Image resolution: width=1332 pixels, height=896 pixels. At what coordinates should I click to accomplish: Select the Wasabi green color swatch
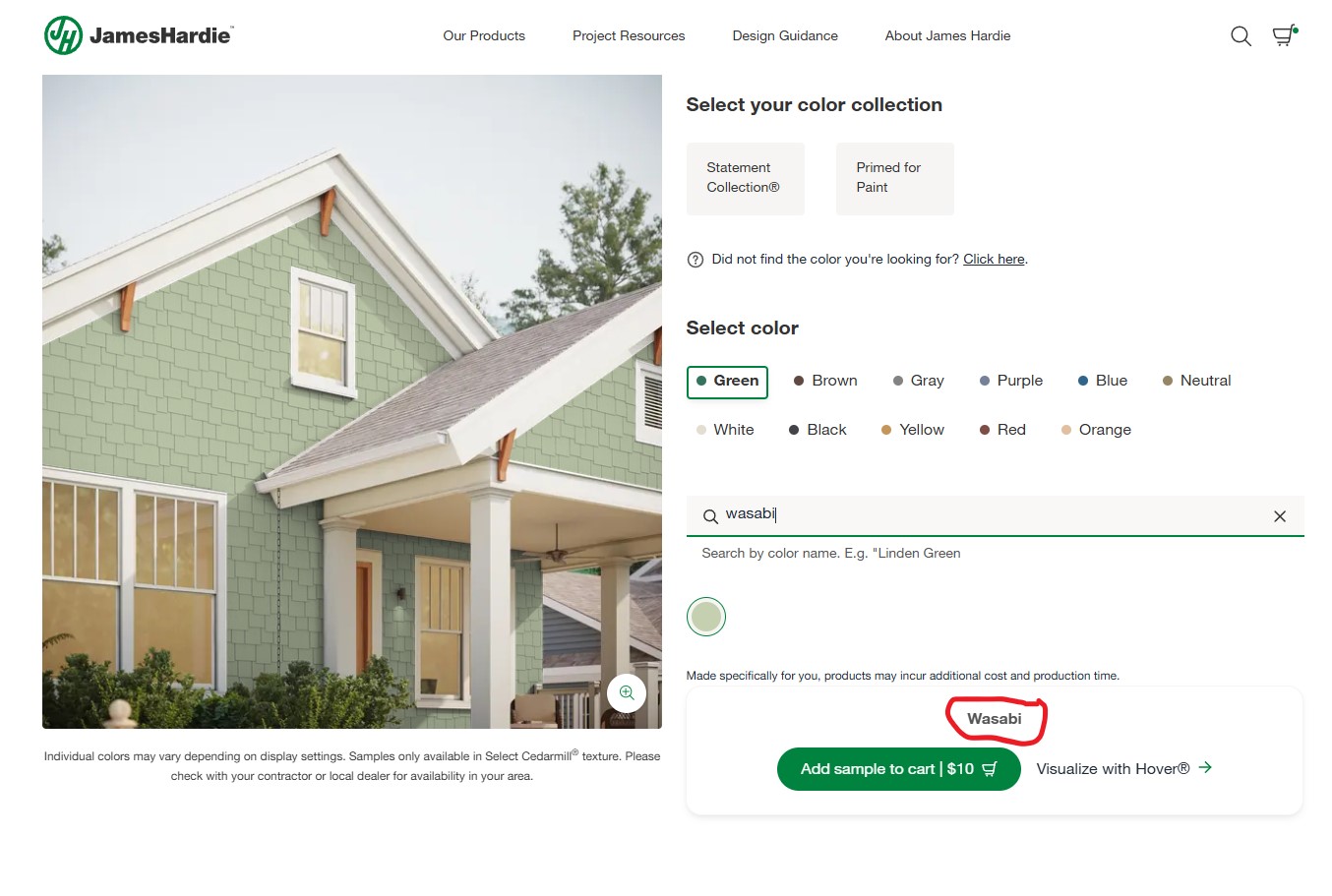706,617
